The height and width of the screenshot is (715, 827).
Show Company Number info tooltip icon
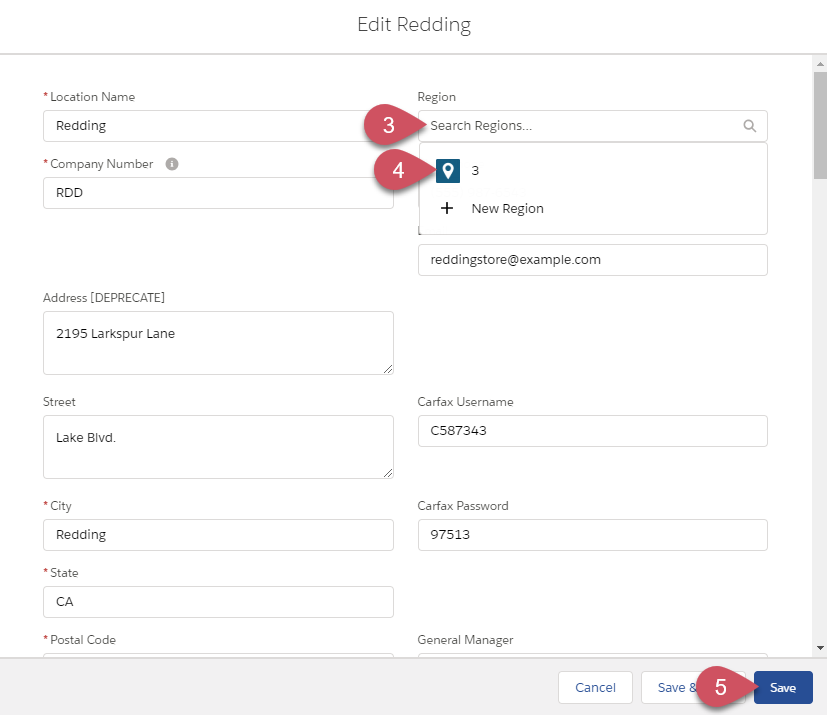[172, 164]
